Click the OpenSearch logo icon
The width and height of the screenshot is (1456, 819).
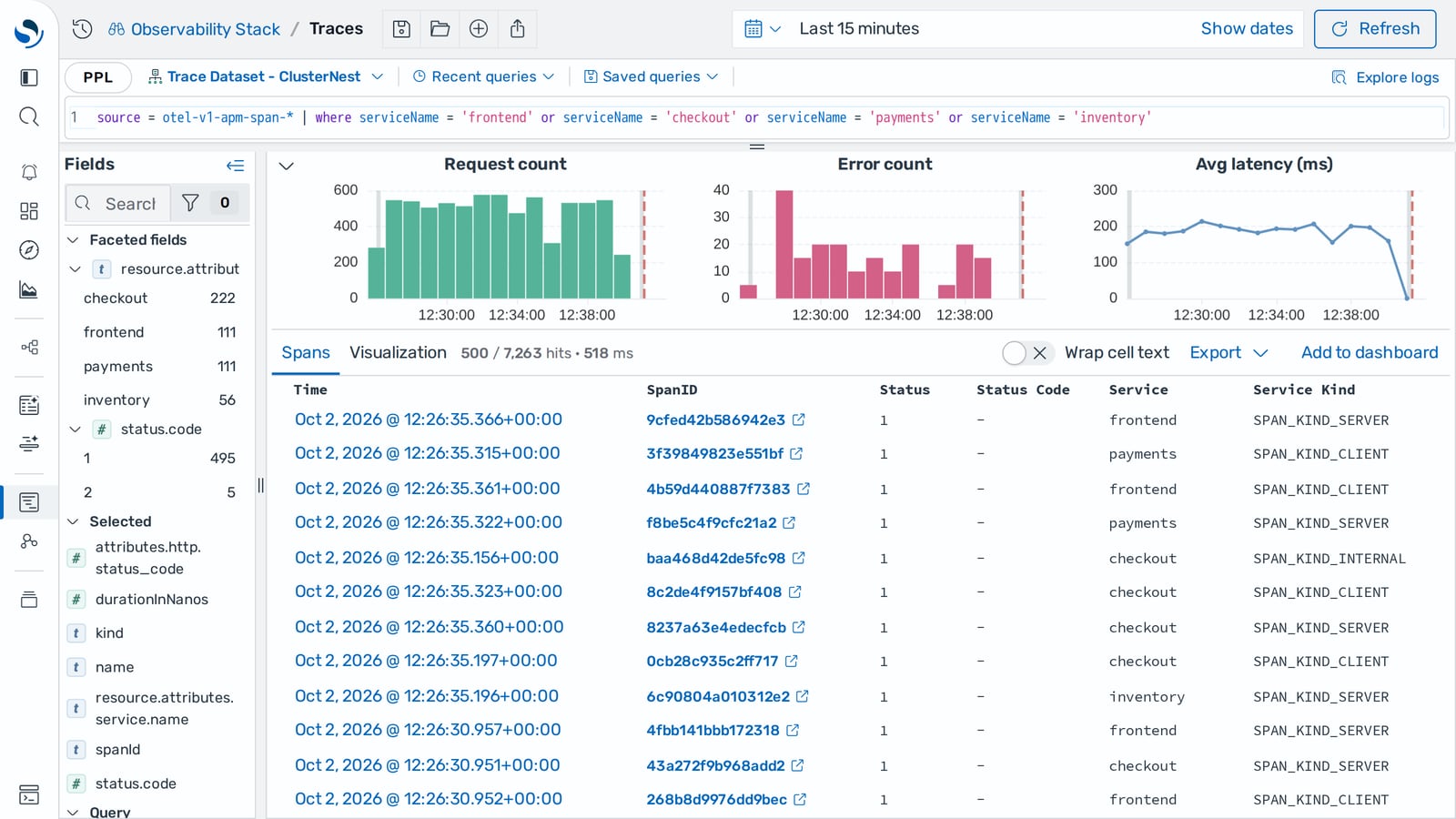point(29,32)
